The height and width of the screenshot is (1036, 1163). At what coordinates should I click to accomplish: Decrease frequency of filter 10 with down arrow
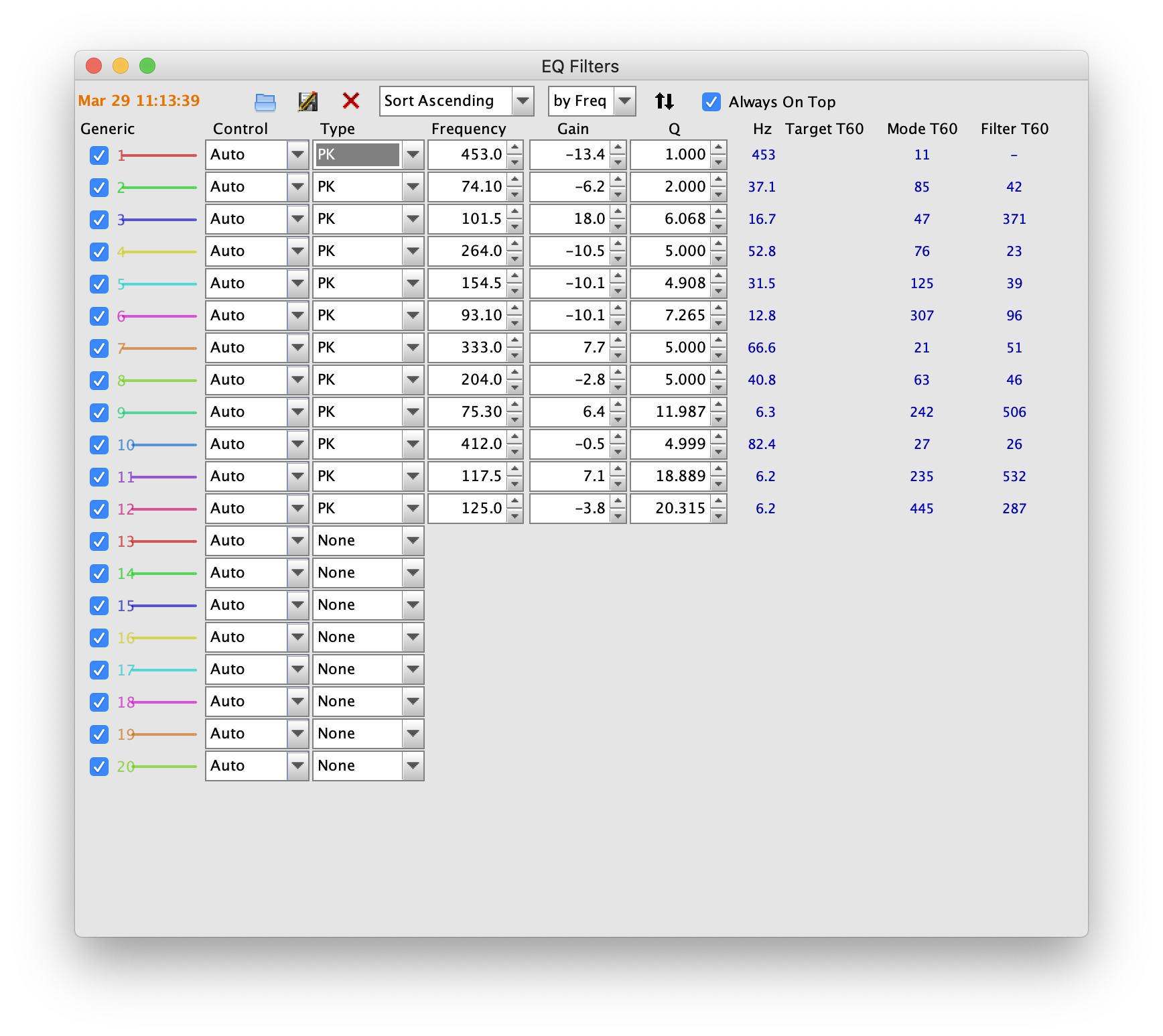515,451
